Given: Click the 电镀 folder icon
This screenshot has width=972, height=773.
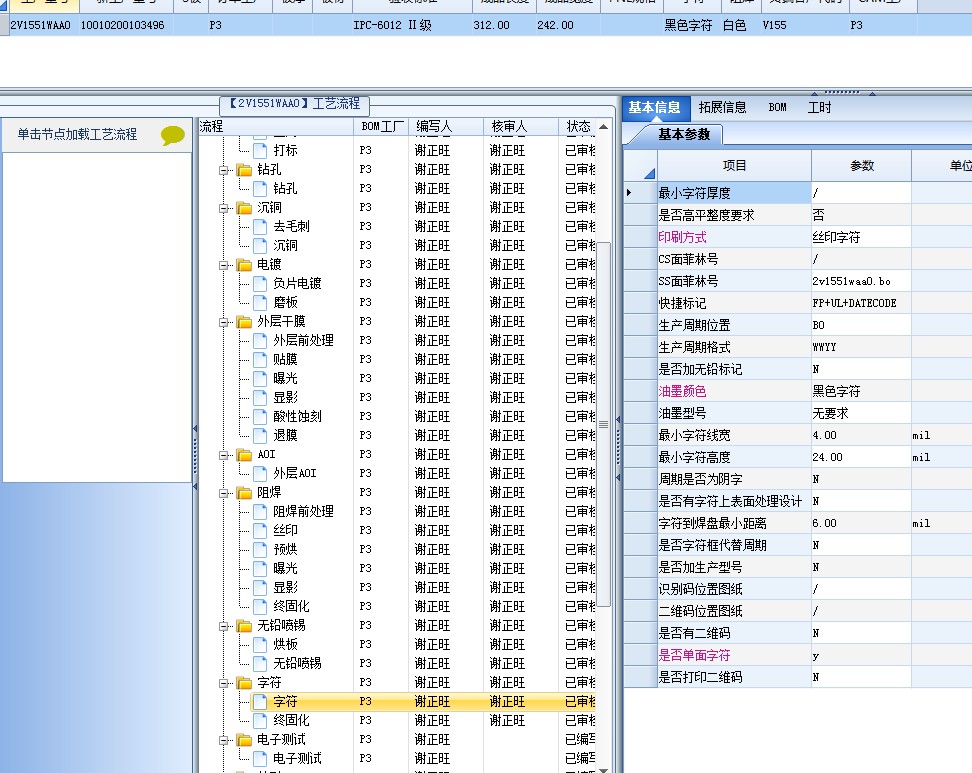Looking at the screenshot, I should pyautogui.click(x=244, y=265).
